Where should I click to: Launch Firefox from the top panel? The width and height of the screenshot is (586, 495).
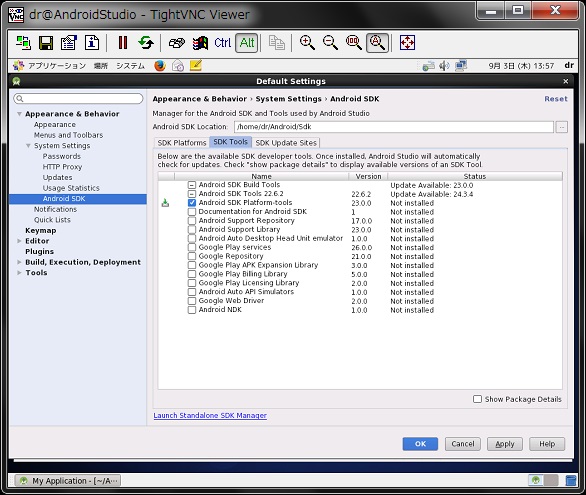[x=160, y=66]
